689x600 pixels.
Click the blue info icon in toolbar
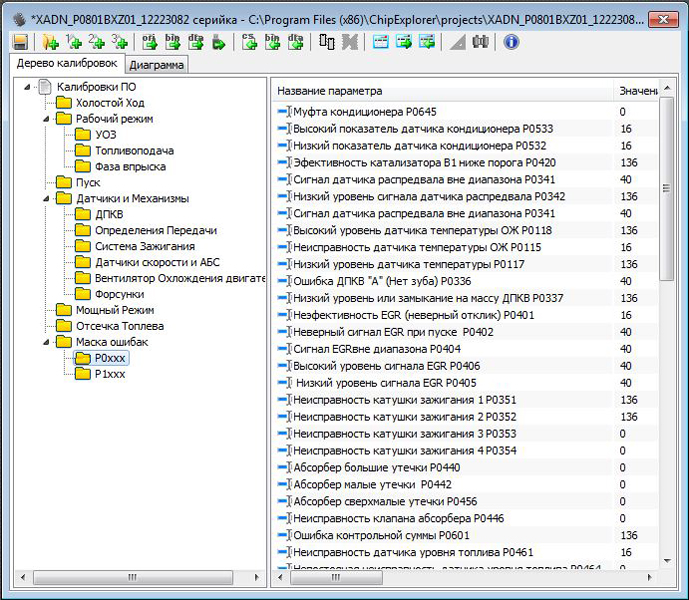pyautogui.click(x=511, y=41)
